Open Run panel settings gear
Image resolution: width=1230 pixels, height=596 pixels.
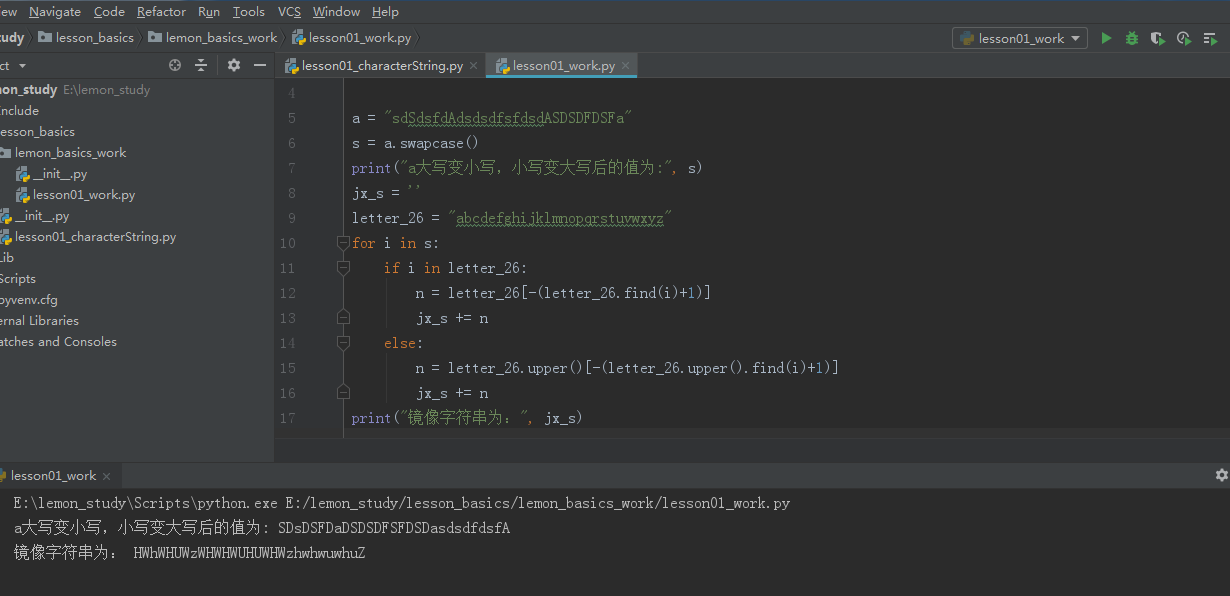1221,475
